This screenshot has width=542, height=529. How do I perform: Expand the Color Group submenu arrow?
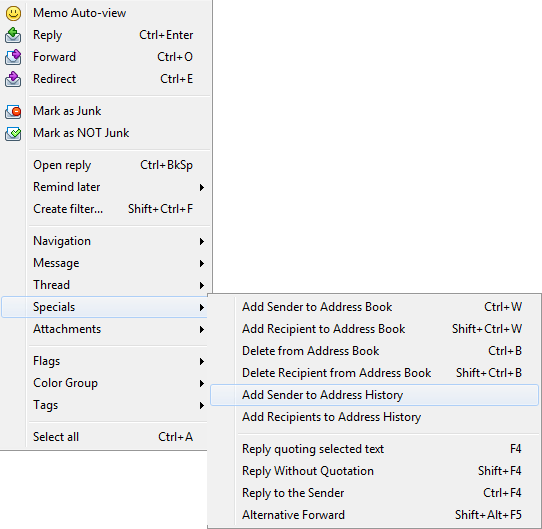(202, 383)
